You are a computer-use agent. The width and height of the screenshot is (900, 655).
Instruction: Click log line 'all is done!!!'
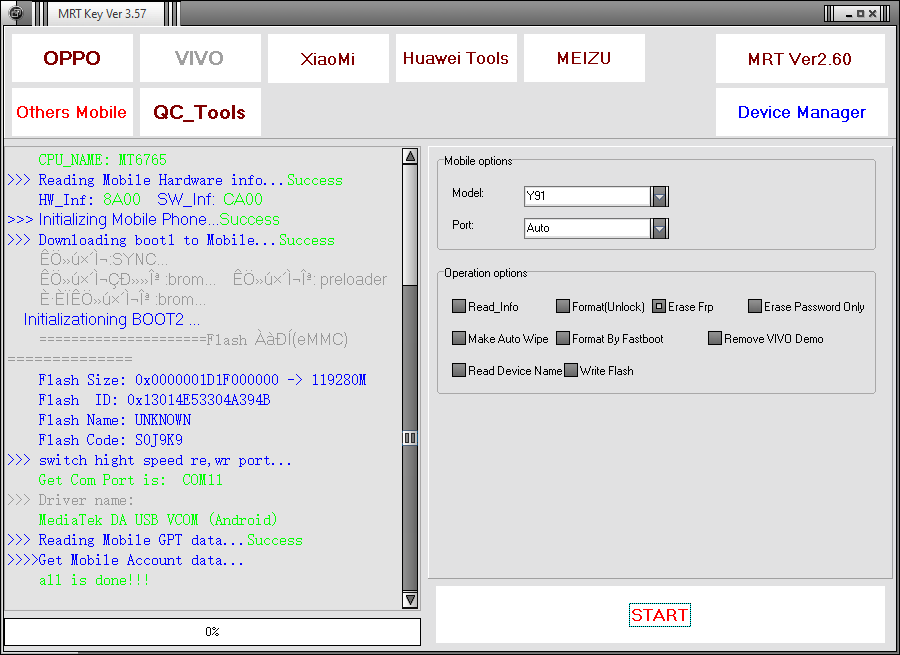point(94,580)
